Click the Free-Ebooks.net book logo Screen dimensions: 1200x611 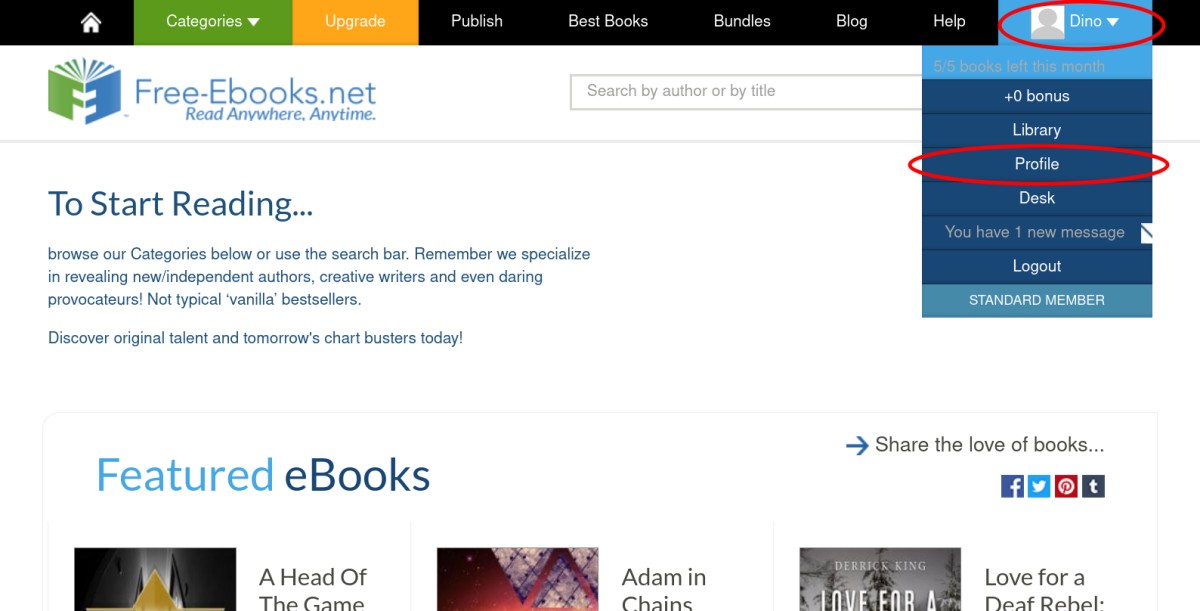pos(84,91)
